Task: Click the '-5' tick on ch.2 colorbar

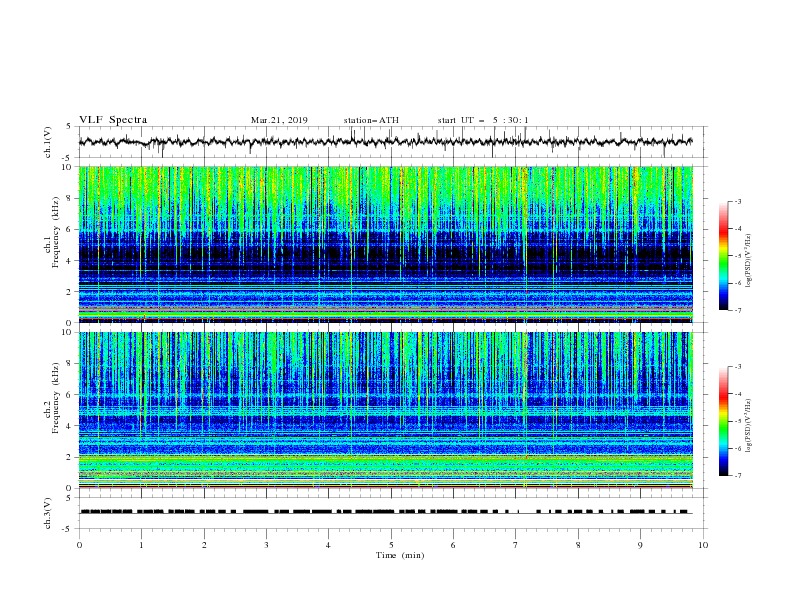Action: click(738, 421)
